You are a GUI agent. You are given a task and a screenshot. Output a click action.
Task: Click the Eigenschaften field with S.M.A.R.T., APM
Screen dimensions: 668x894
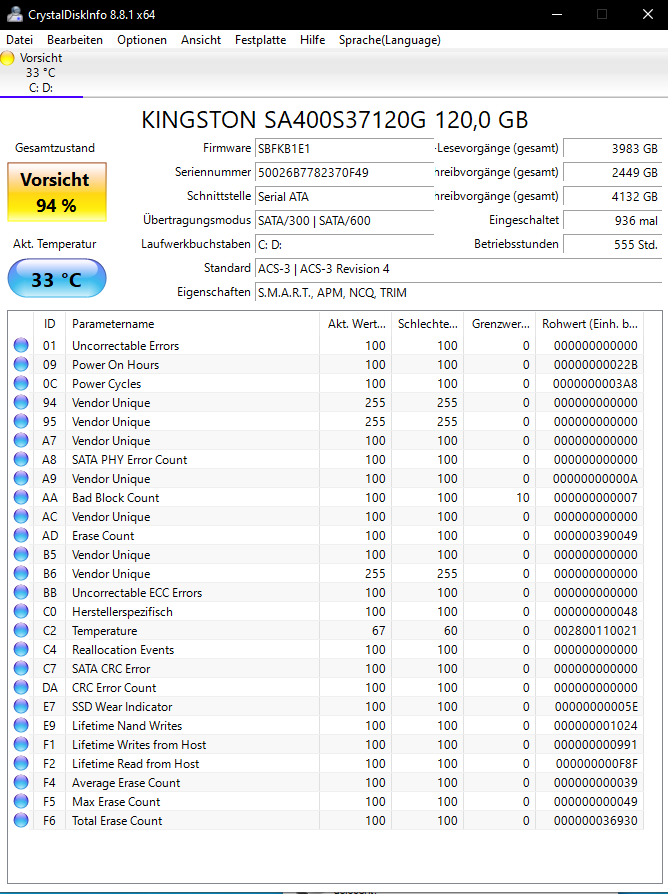[x=458, y=292]
